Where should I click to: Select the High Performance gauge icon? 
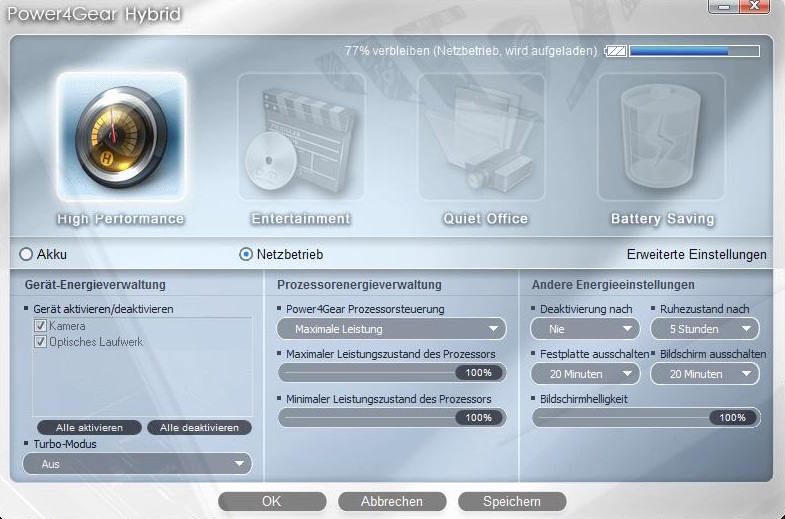coord(121,137)
